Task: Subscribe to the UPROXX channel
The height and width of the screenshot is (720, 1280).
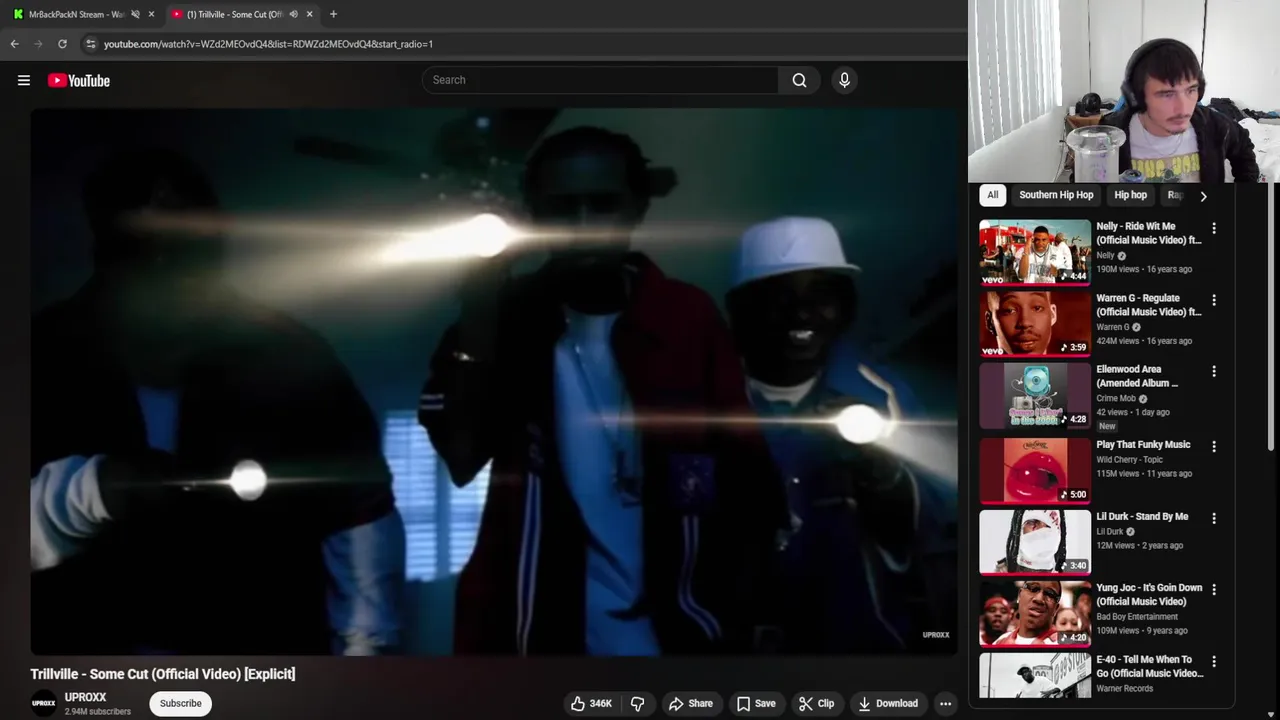Action: pos(181,703)
